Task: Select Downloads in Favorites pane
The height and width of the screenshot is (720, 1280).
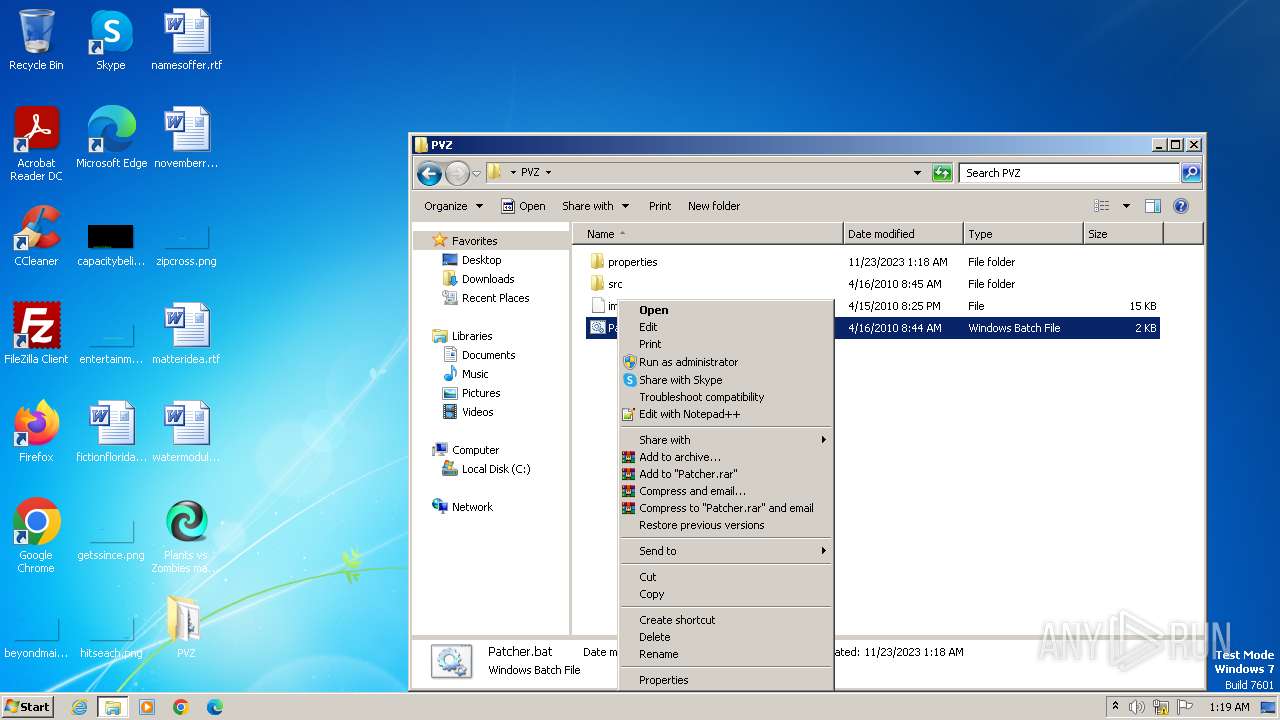Action: pyautogui.click(x=487, y=279)
